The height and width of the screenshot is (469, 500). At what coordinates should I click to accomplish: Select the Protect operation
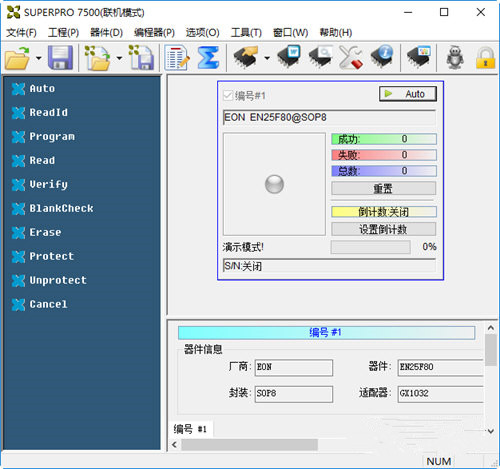pos(43,257)
